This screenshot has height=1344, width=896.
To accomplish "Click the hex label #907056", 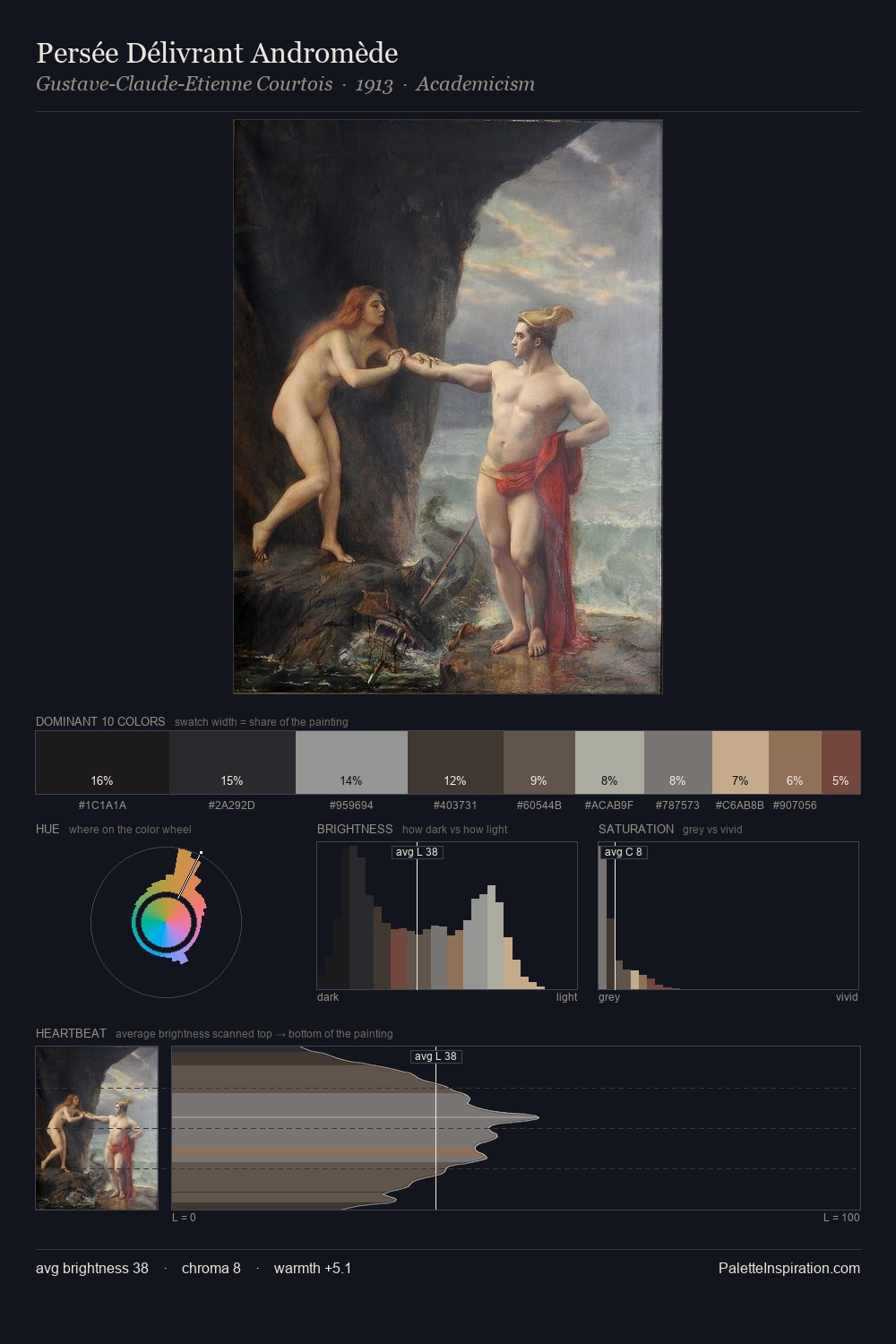I will click(795, 805).
